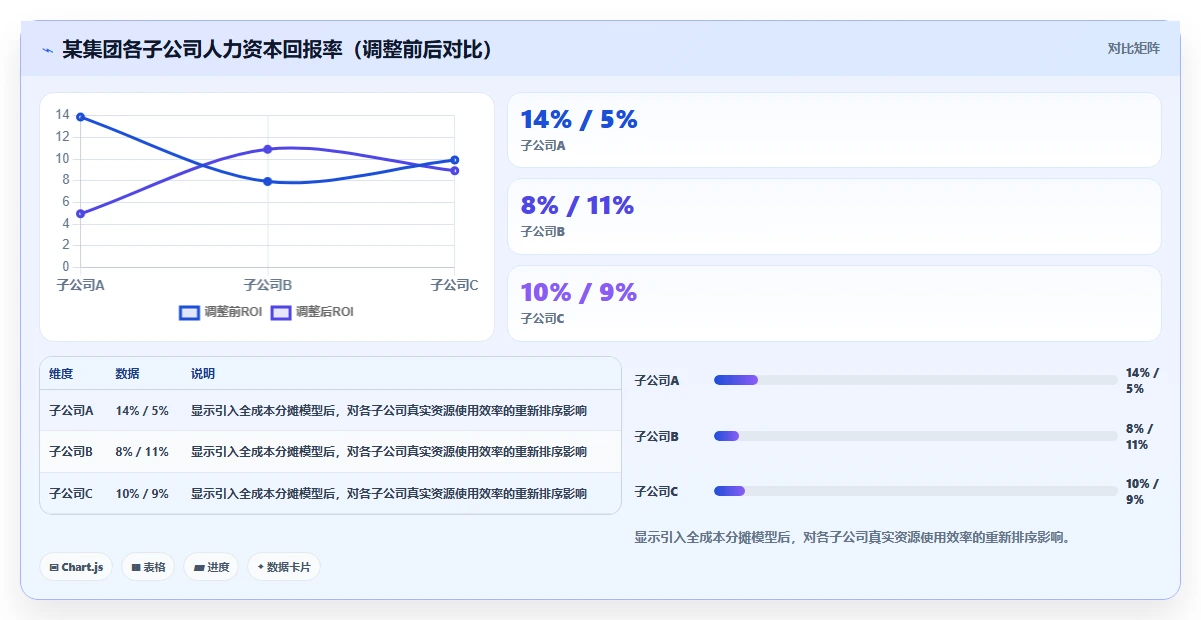Click the icon in the 表格 tag

coord(136,567)
